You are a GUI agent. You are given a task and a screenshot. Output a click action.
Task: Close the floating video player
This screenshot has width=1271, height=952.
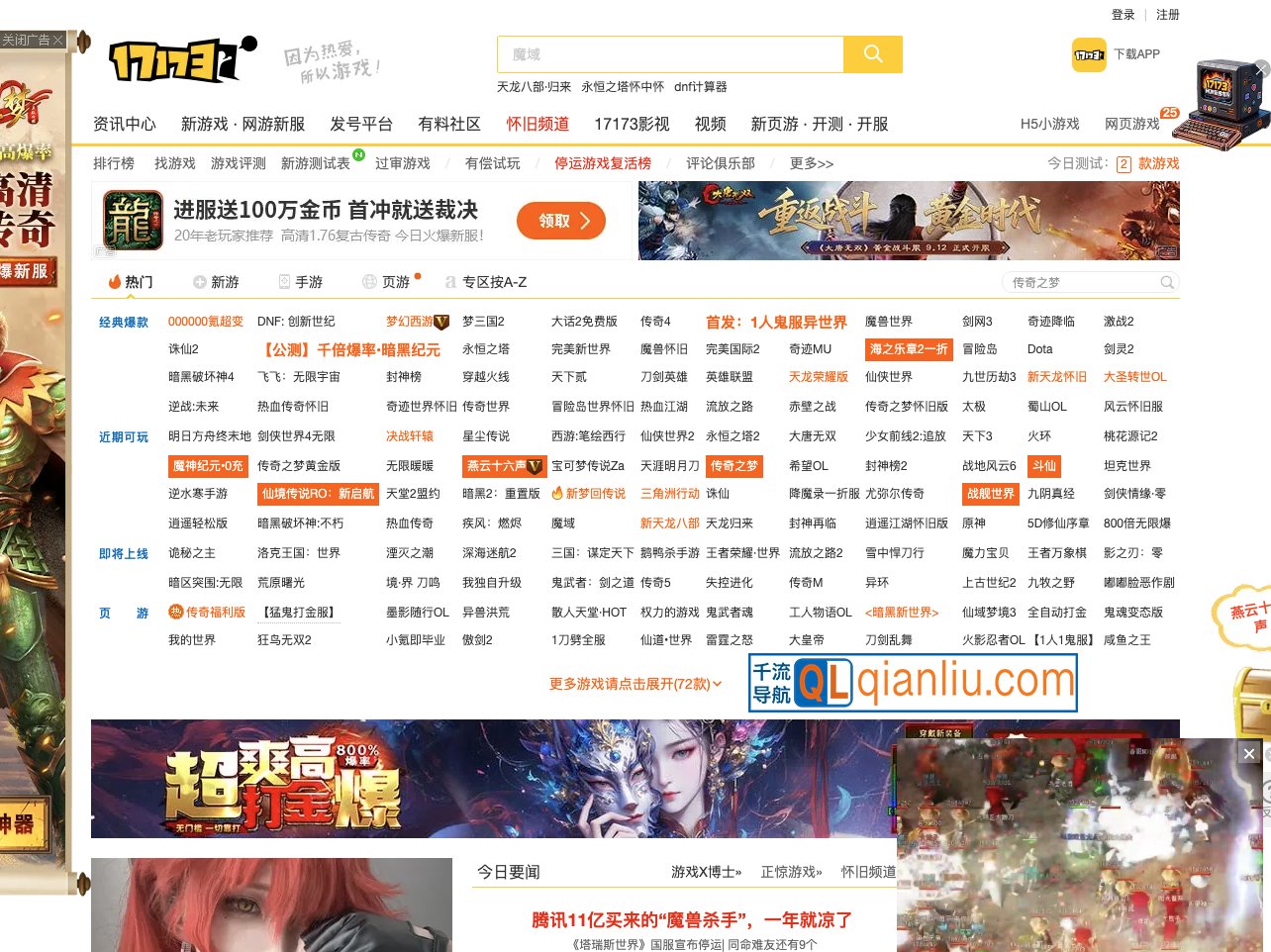[1248, 753]
